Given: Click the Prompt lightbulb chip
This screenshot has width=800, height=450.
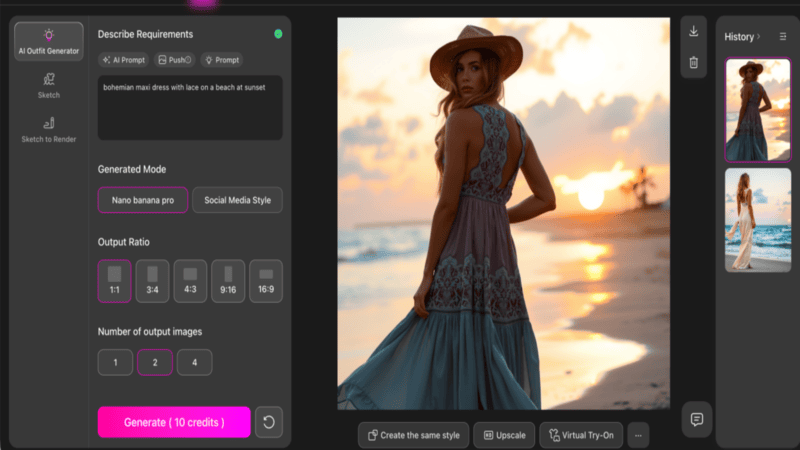Looking at the screenshot, I should click(x=222, y=60).
